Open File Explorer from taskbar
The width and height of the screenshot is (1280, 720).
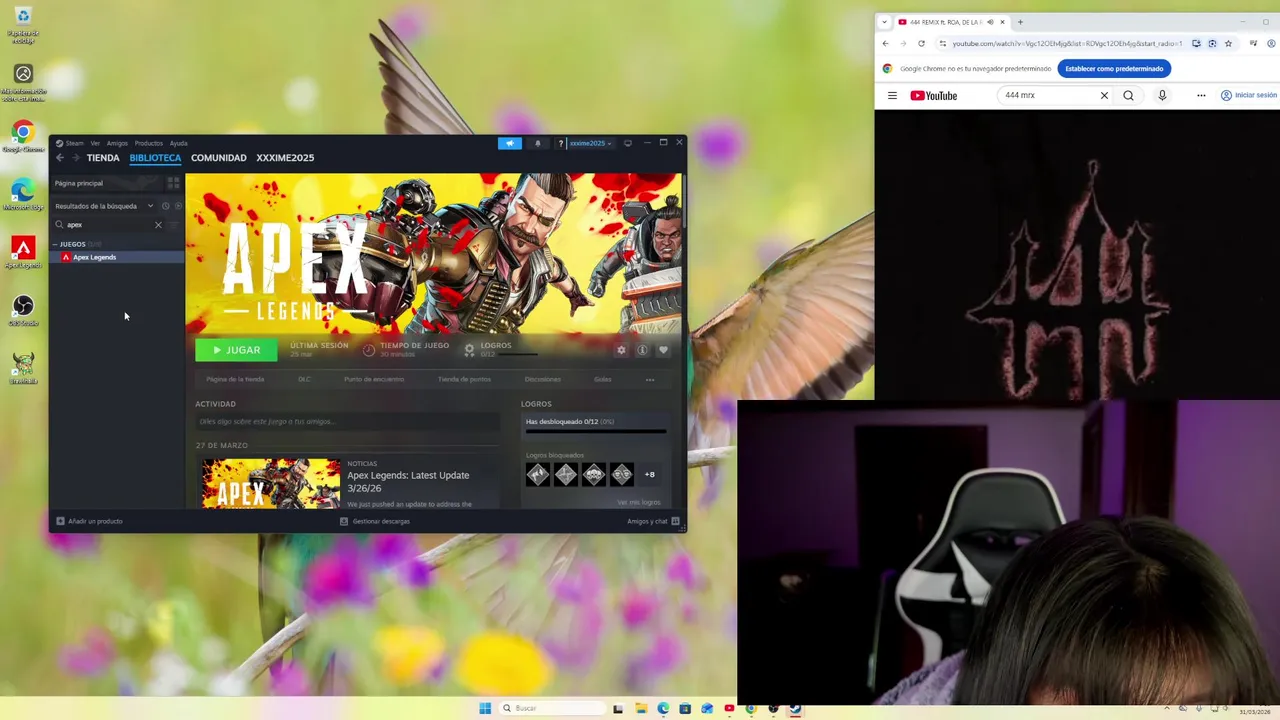click(641, 709)
